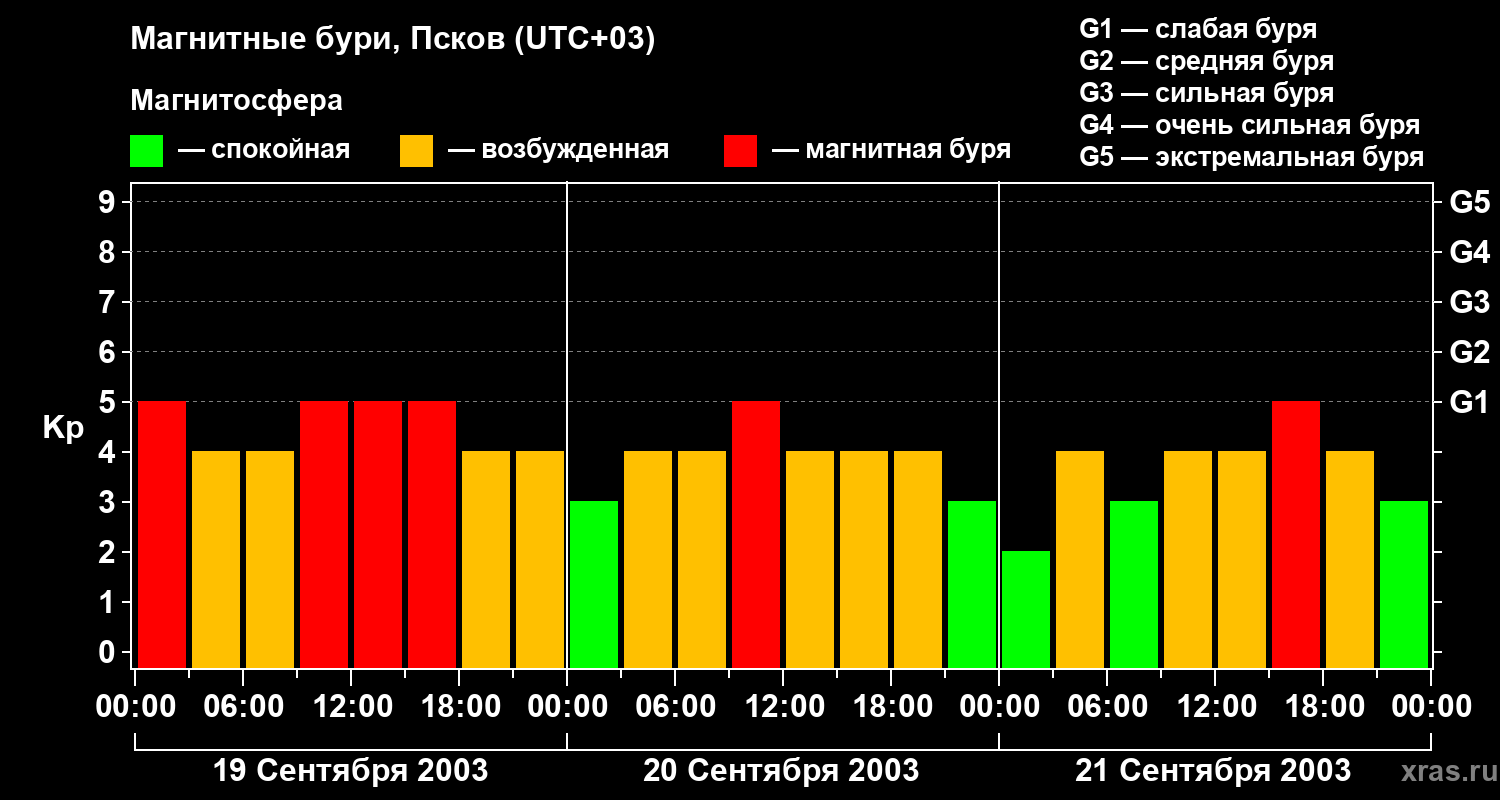Click the '20 Сентября 2003' date label
The image size is (1500, 800).
(x=781, y=771)
